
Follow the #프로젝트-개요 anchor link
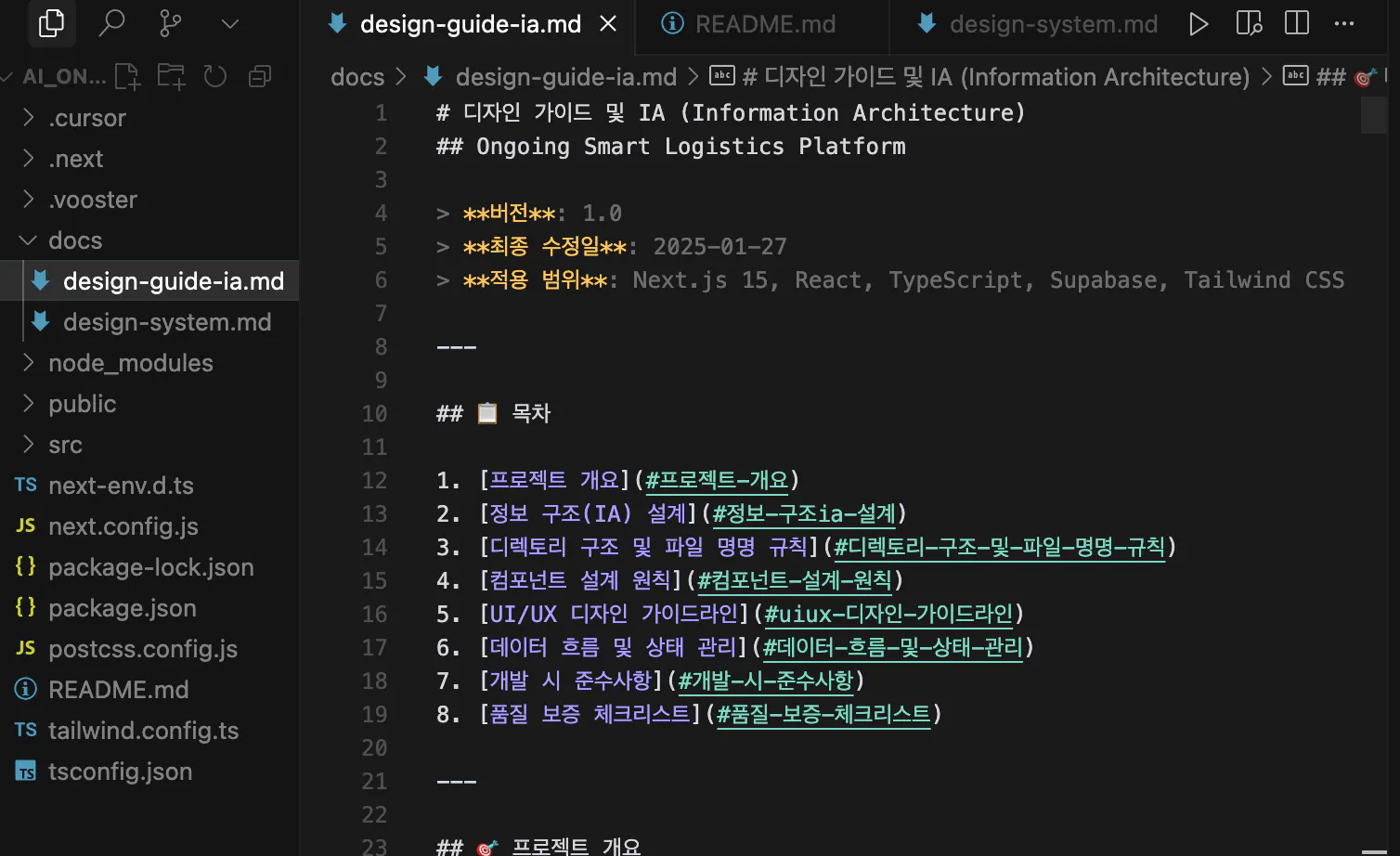coord(717,481)
